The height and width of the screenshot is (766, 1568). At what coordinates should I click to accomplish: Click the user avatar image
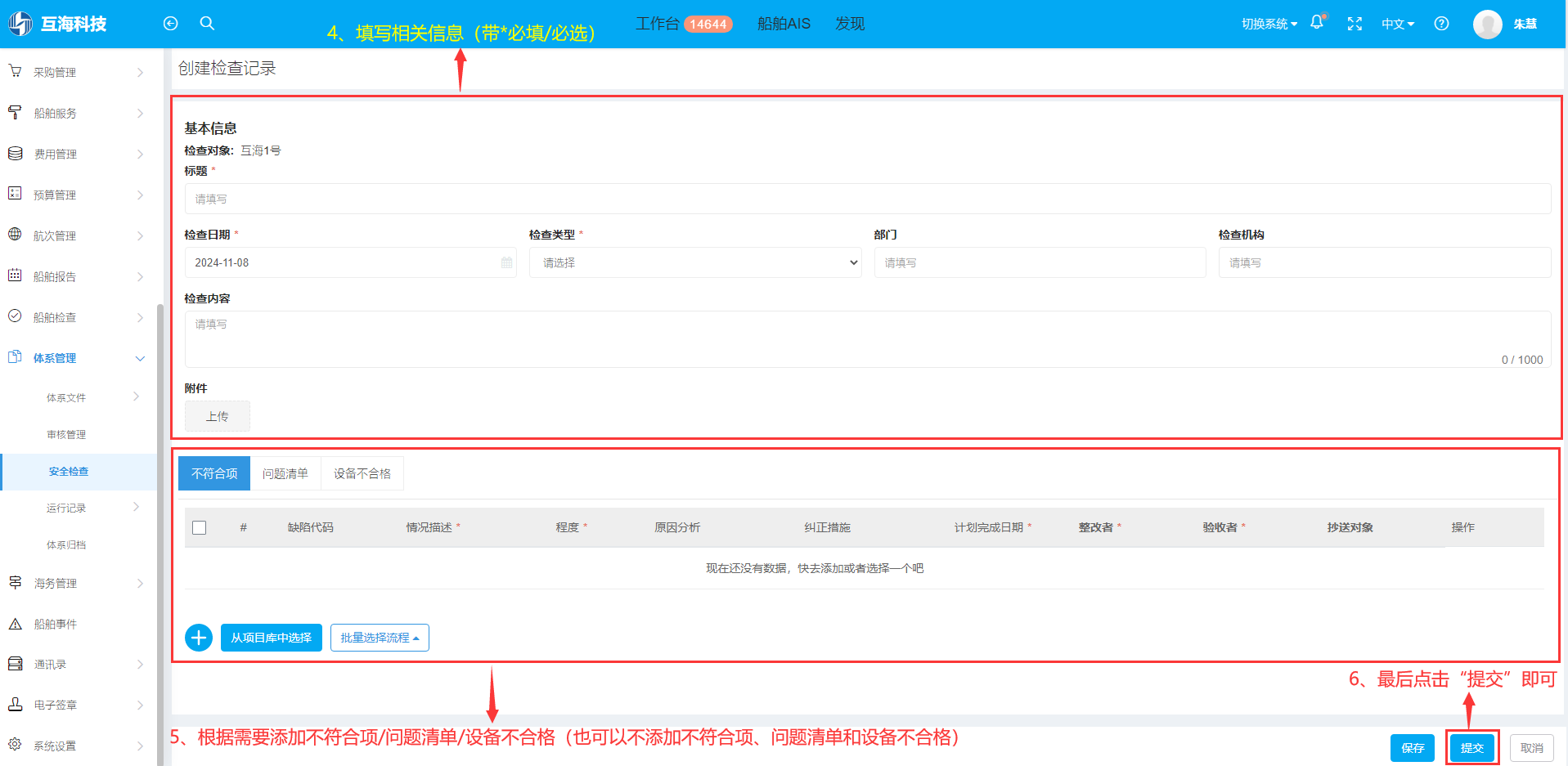[x=1487, y=24]
